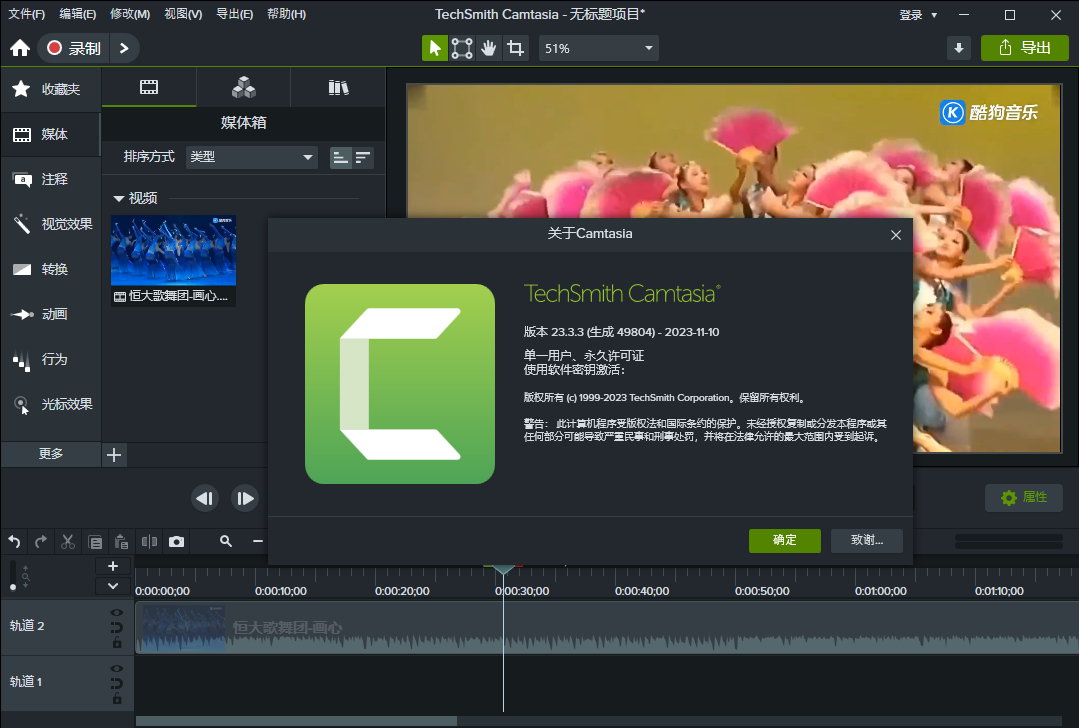Image resolution: width=1079 pixels, height=728 pixels.
Task: Split the clip at playhead
Action: pyautogui.click(x=149, y=542)
